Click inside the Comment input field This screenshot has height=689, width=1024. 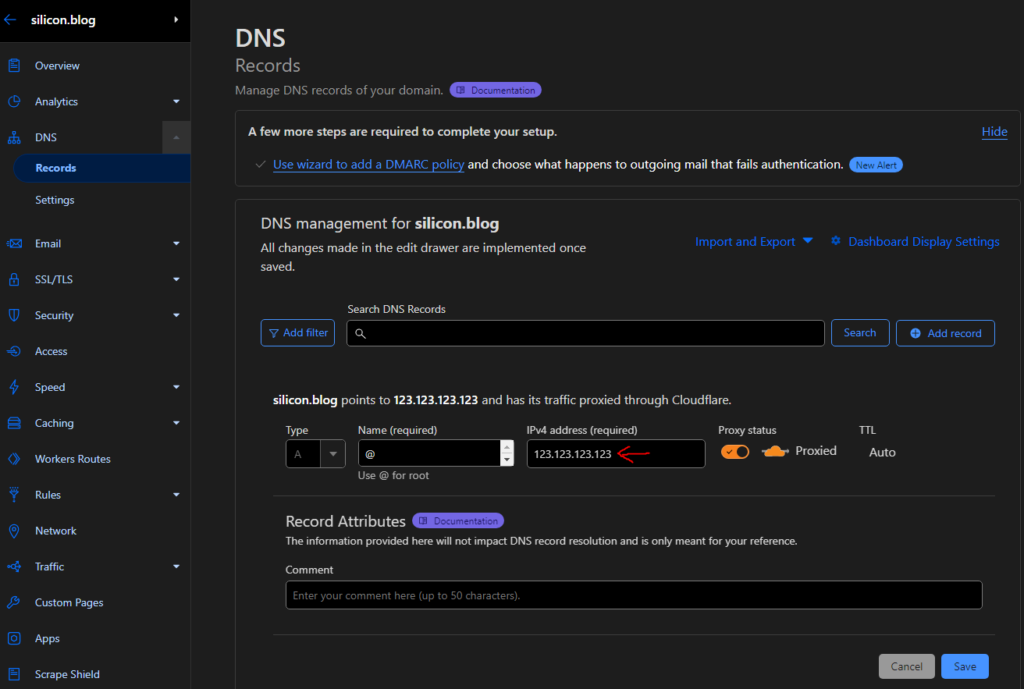[634, 595]
